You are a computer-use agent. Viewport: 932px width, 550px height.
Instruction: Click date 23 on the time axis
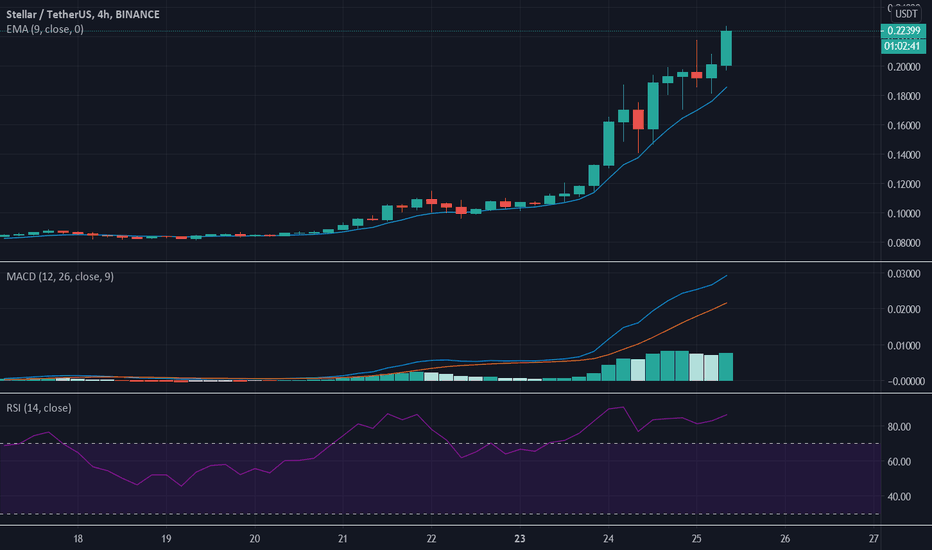519,539
